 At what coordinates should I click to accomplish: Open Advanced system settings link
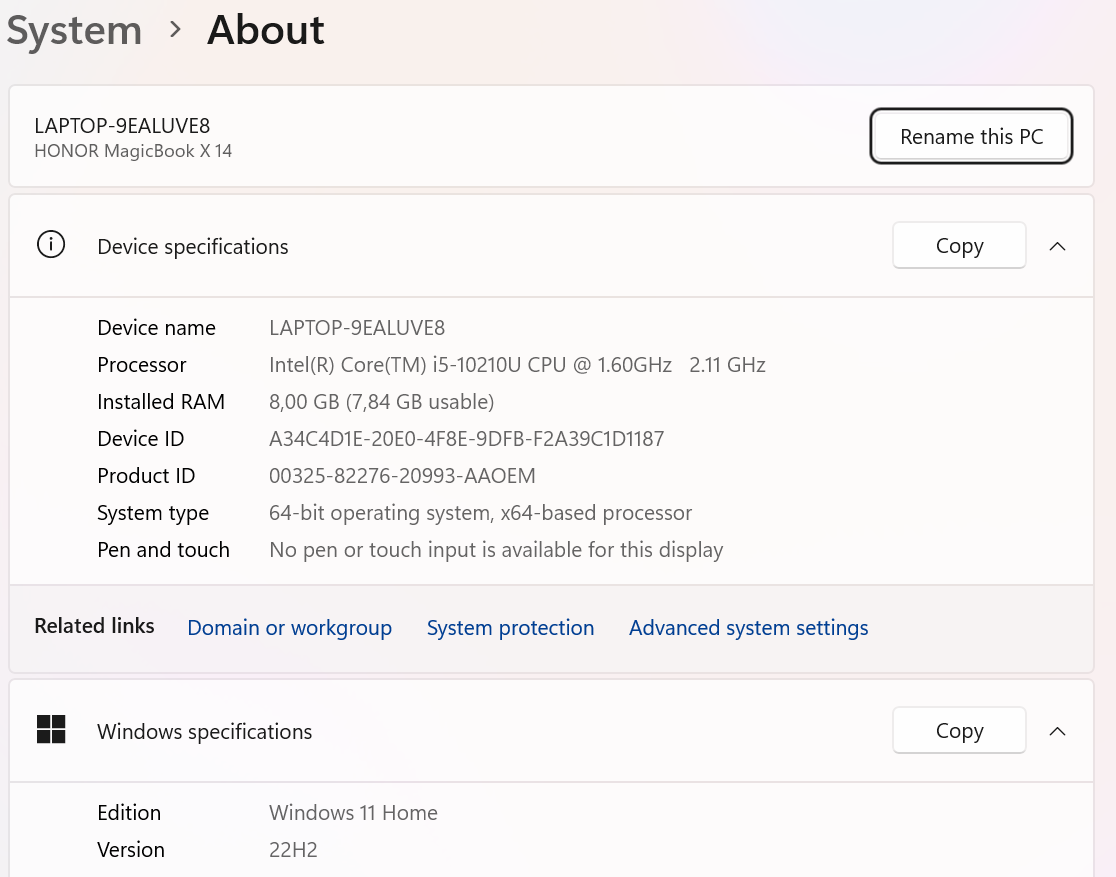click(748, 627)
